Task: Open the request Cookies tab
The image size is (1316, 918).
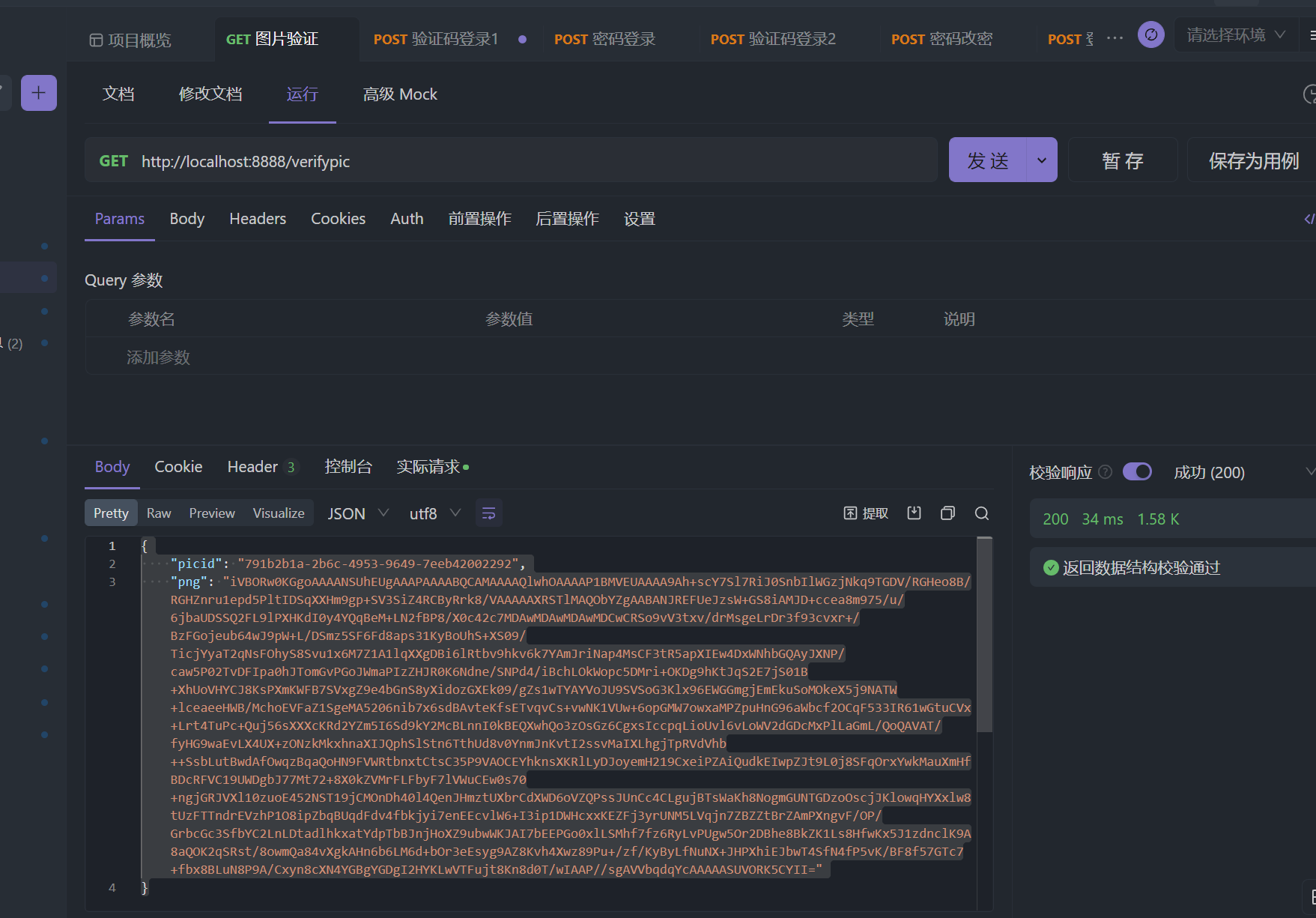Action: coord(339,219)
